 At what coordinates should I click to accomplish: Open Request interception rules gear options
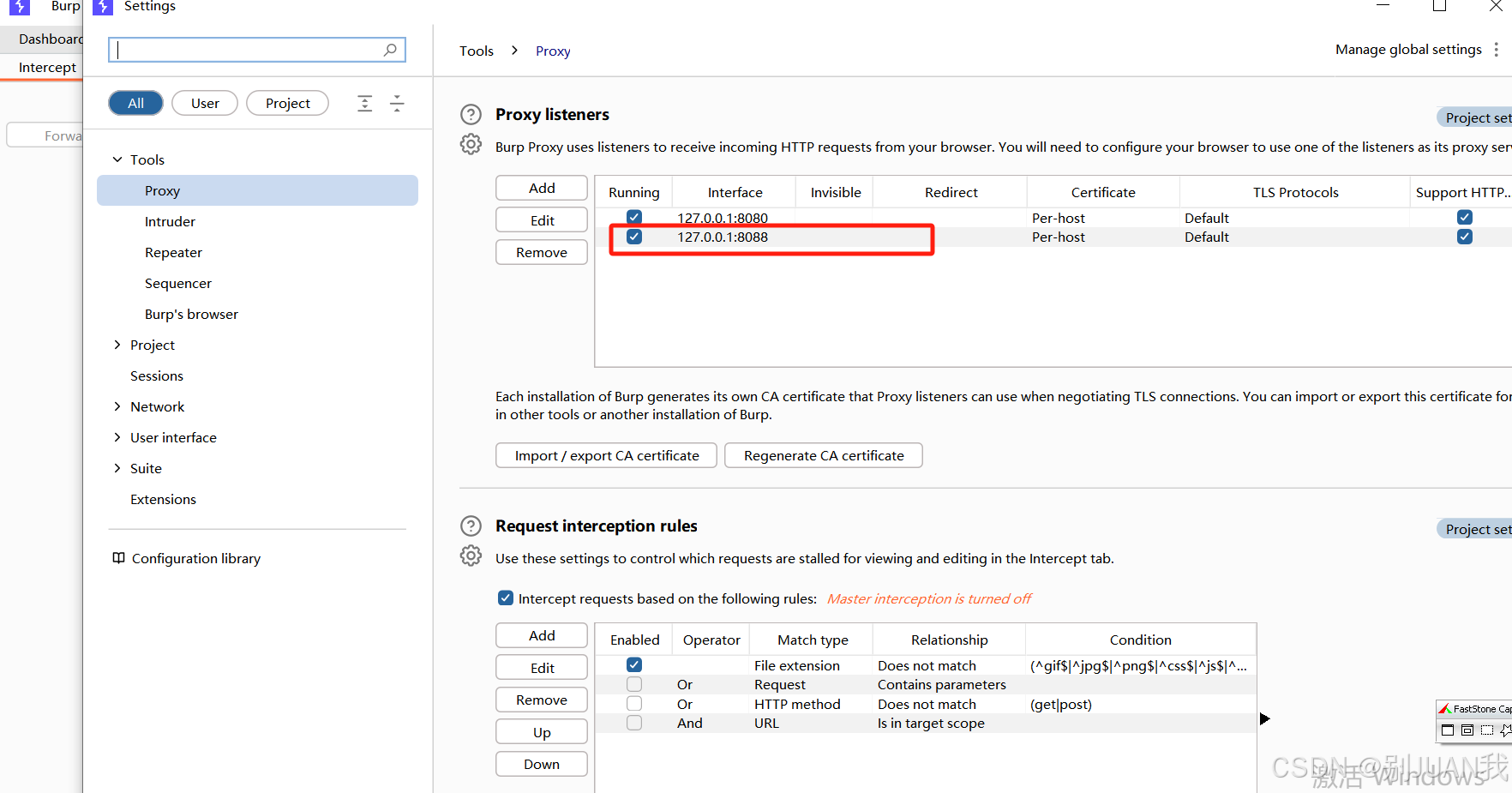click(x=471, y=556)
